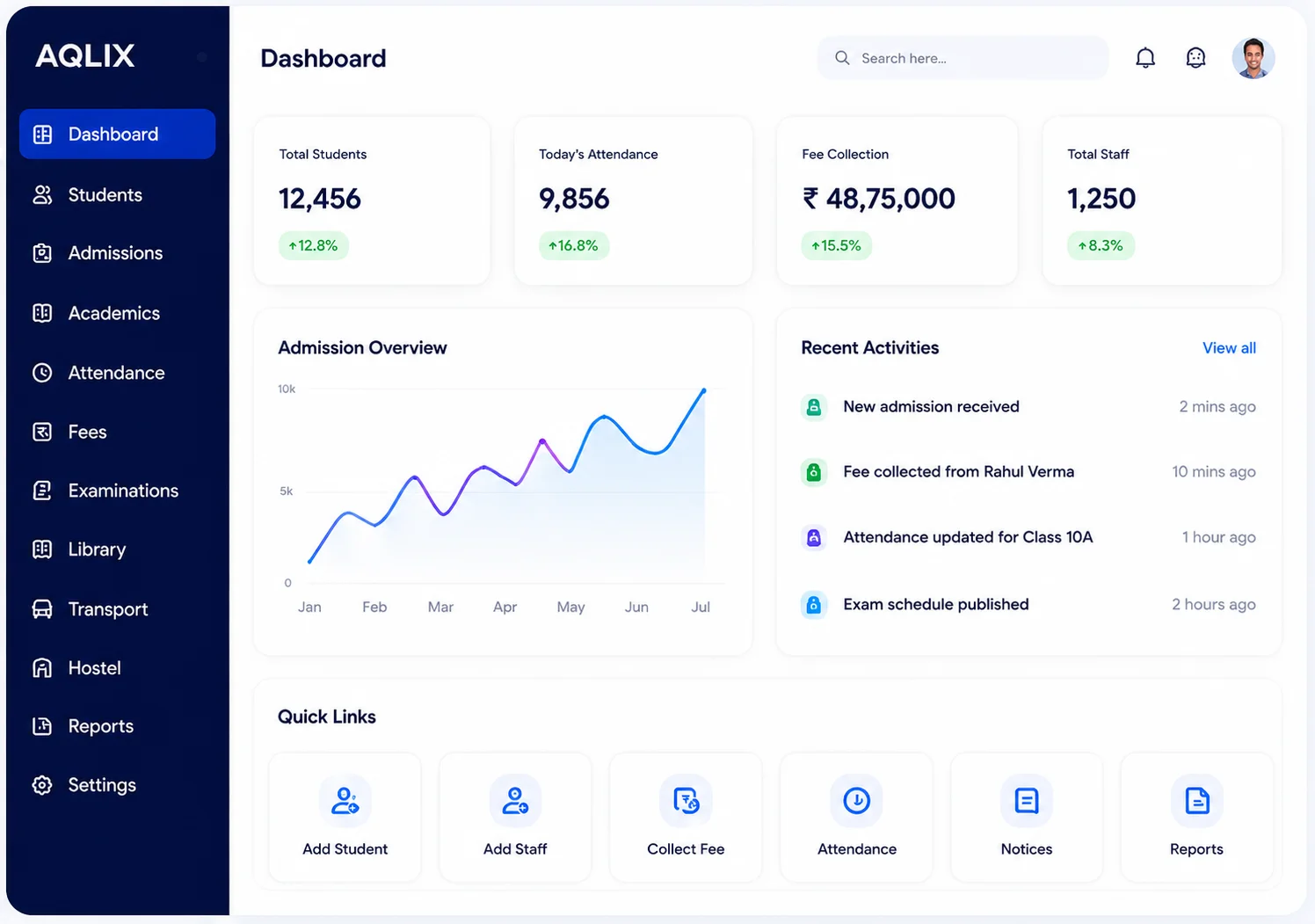Click the search magnifier icon
The image size is (1315, 924).
click(842, 58)
